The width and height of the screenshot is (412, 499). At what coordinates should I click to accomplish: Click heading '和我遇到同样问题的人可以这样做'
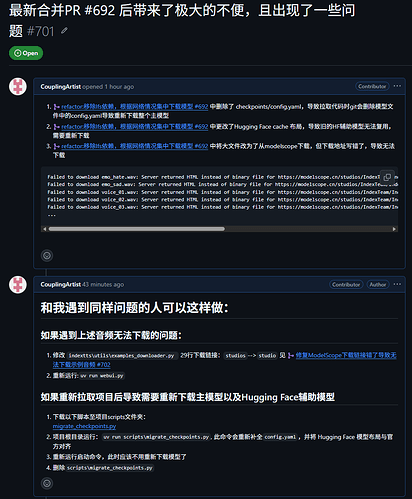(x=135, y=308)
